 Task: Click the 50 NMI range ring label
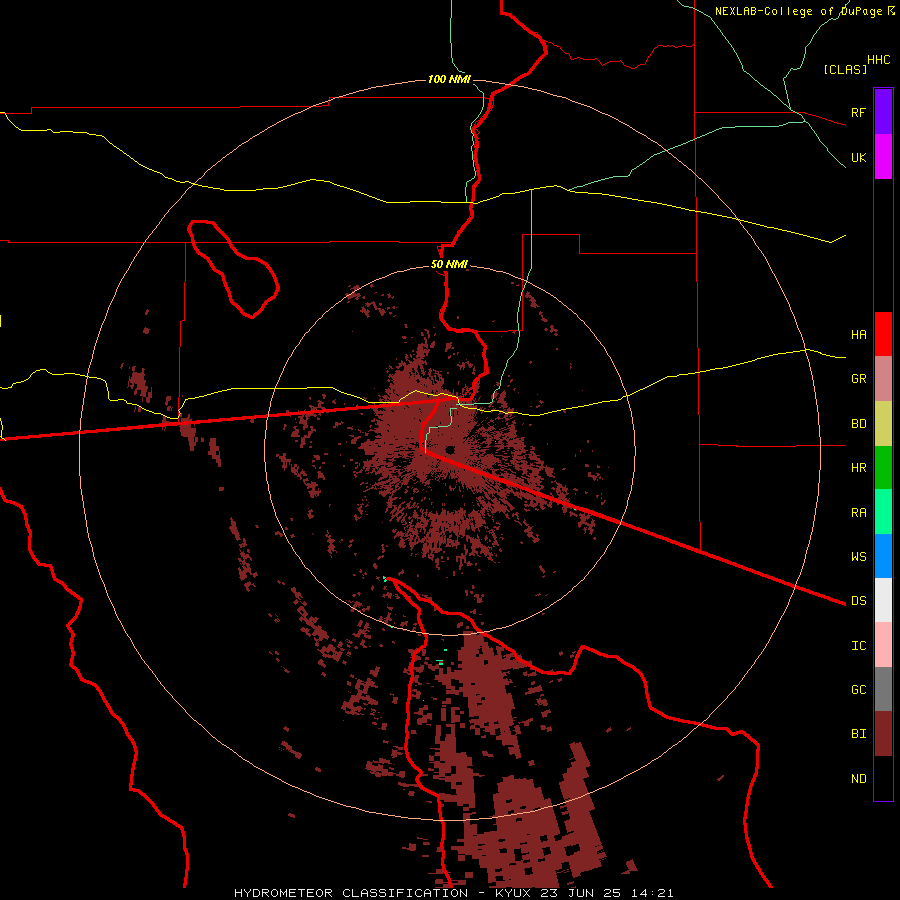click(449, 265)
